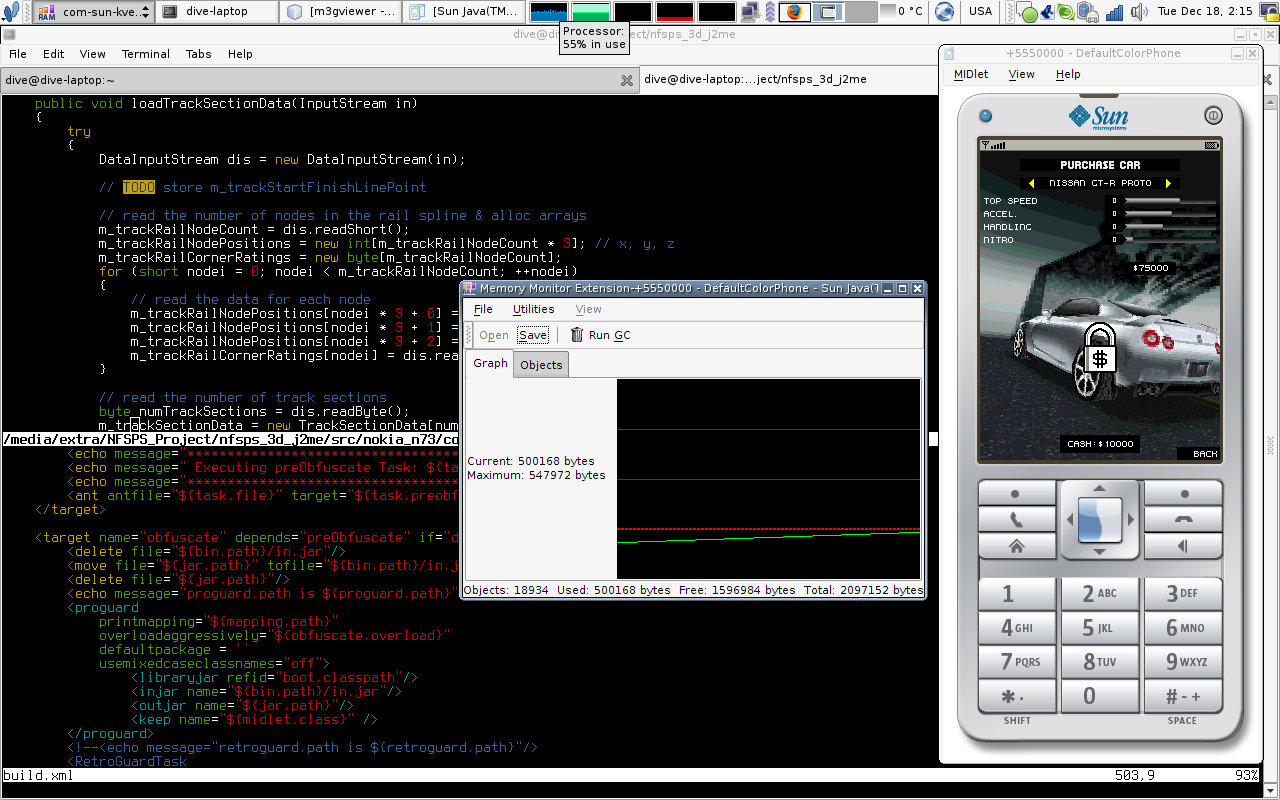Click the volume icon in system tray
The image size is (1280, 800).
pos(1141,12)
